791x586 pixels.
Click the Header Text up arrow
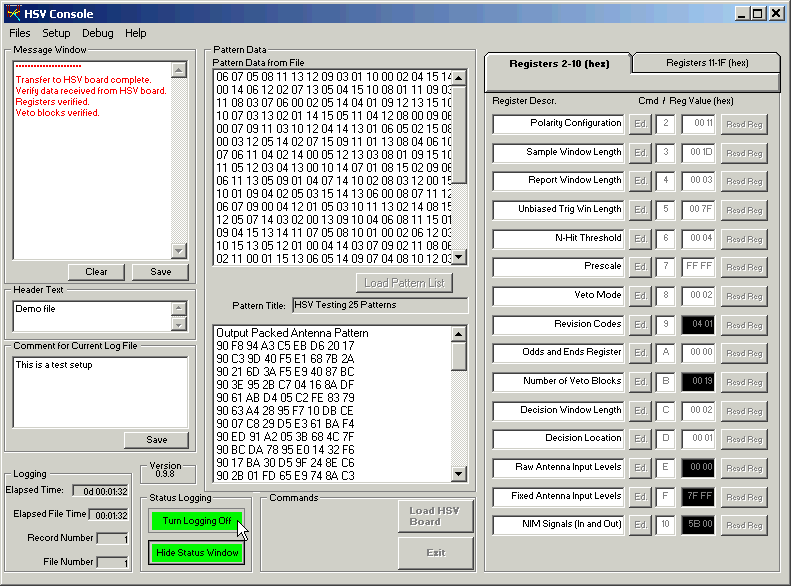179,309
